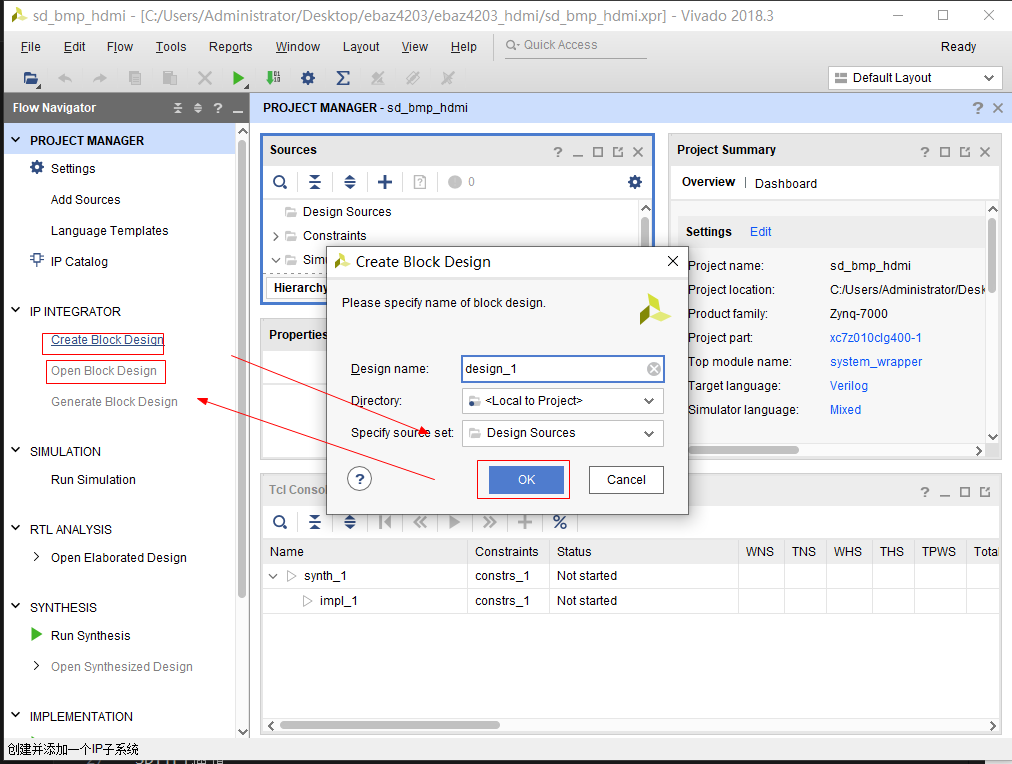Click Design Runs horizontal scrollbar

coord(390,725)
